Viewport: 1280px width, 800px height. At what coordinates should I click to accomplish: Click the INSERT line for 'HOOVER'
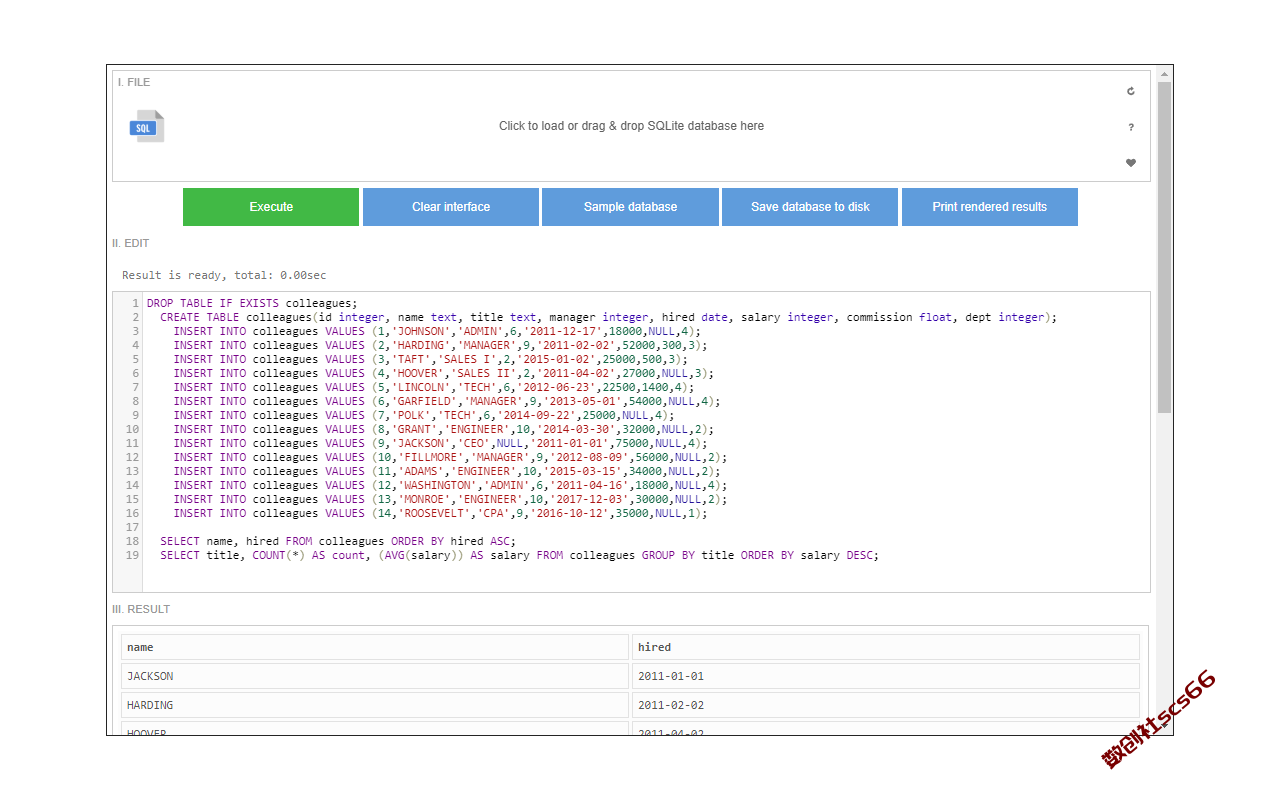[x=444, y=373]
